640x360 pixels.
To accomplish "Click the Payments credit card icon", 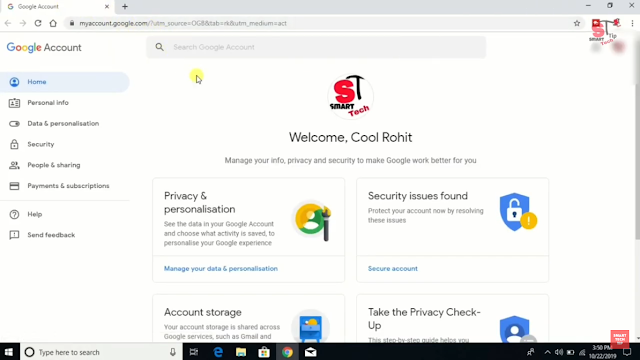I will coord(14,186).
